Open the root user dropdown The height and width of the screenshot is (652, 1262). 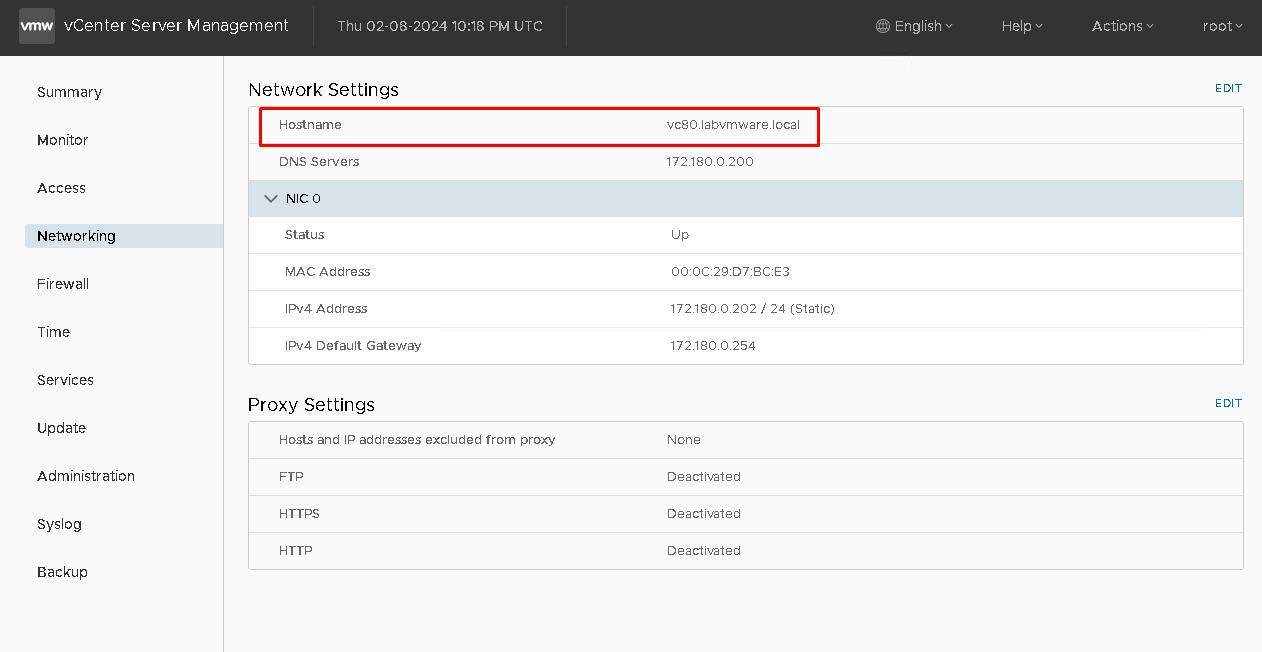[1222, 26]
